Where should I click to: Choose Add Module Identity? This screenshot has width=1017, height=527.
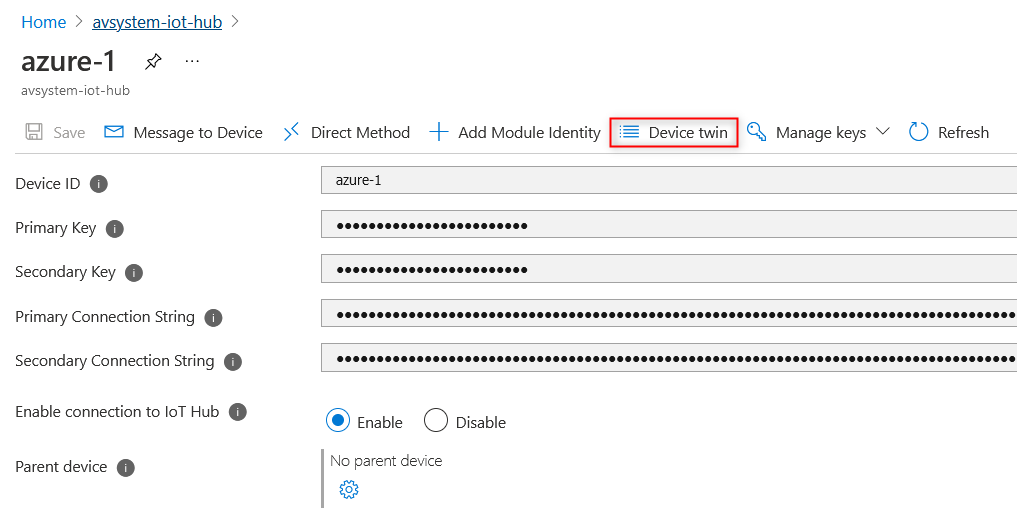click(x=529, y=133)
